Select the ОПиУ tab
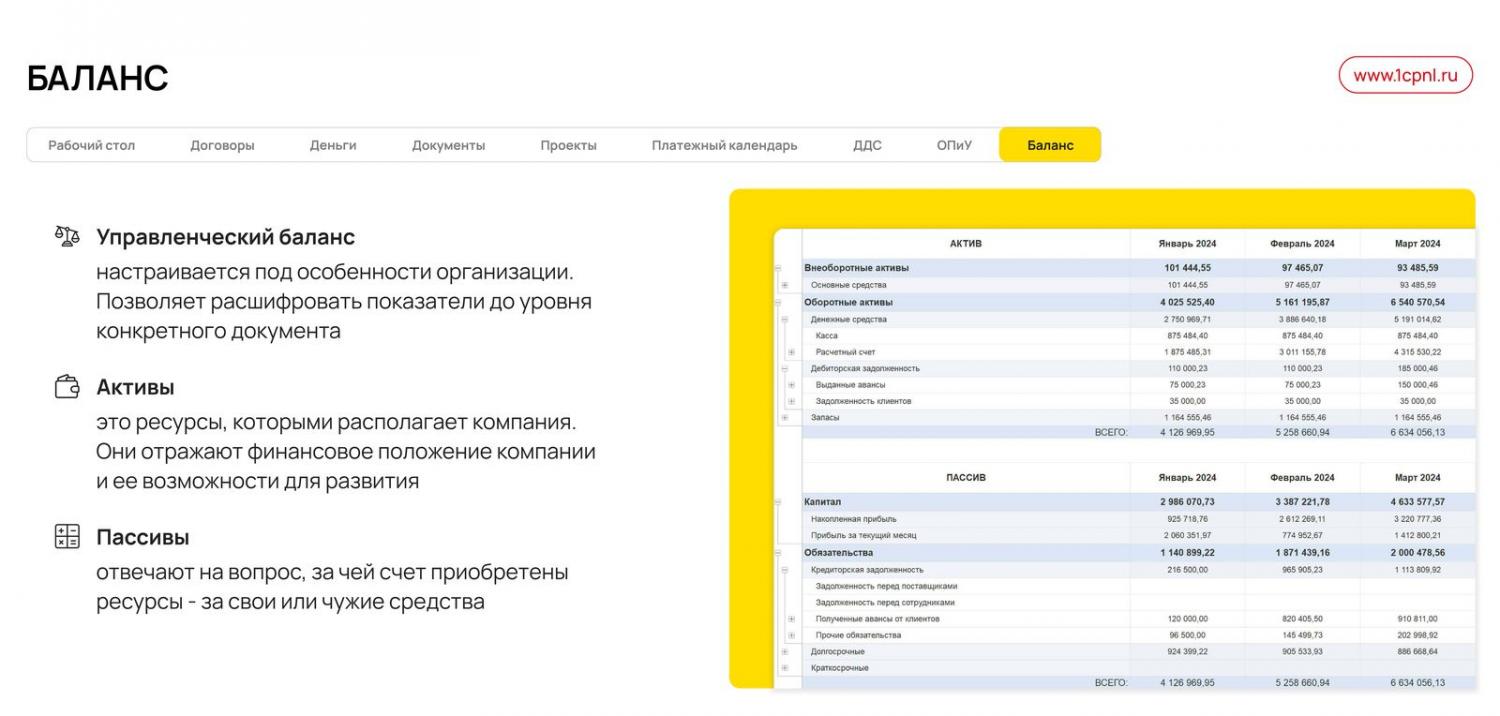The width and height of the screenshot is (1500, 716). (x=954, y=145)
